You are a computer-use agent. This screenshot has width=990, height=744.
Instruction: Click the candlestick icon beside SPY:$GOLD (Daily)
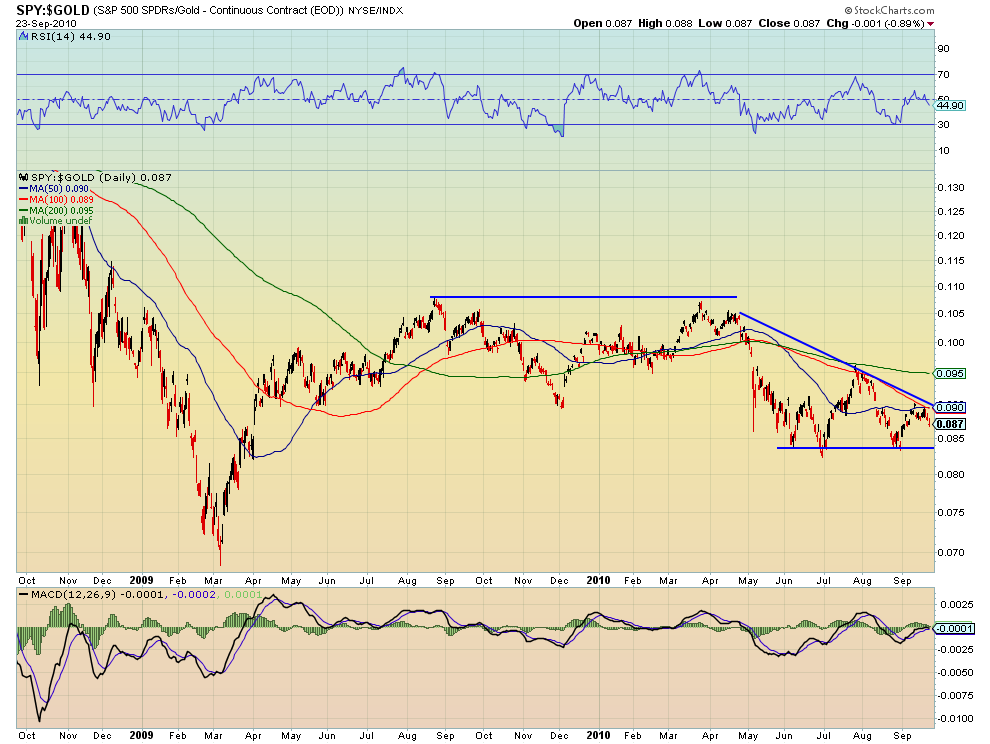(24, 177)
